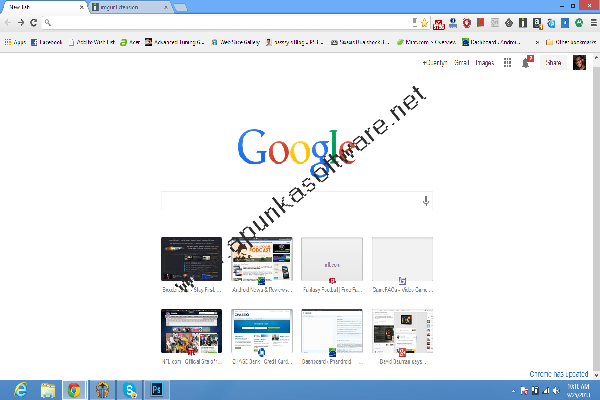The image size is (600, 400).
Task: Show hidden tray icons arrow
Action: tap(514, 391)
